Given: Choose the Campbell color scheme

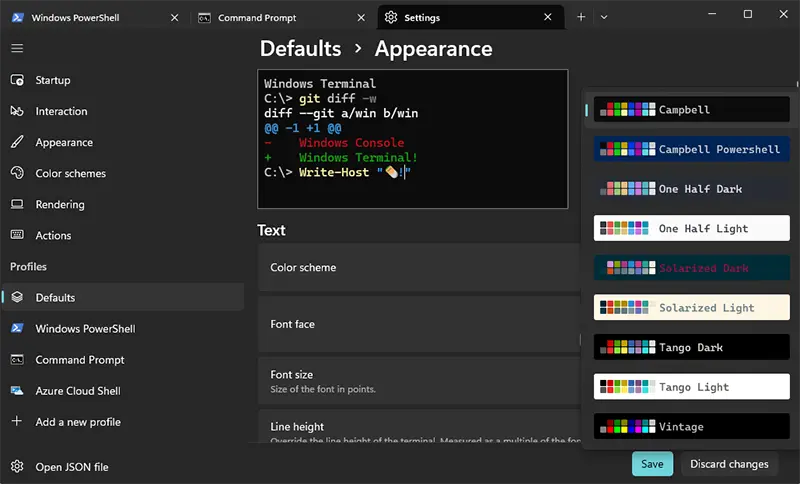Looking at the screenshot, I should 691,109.
